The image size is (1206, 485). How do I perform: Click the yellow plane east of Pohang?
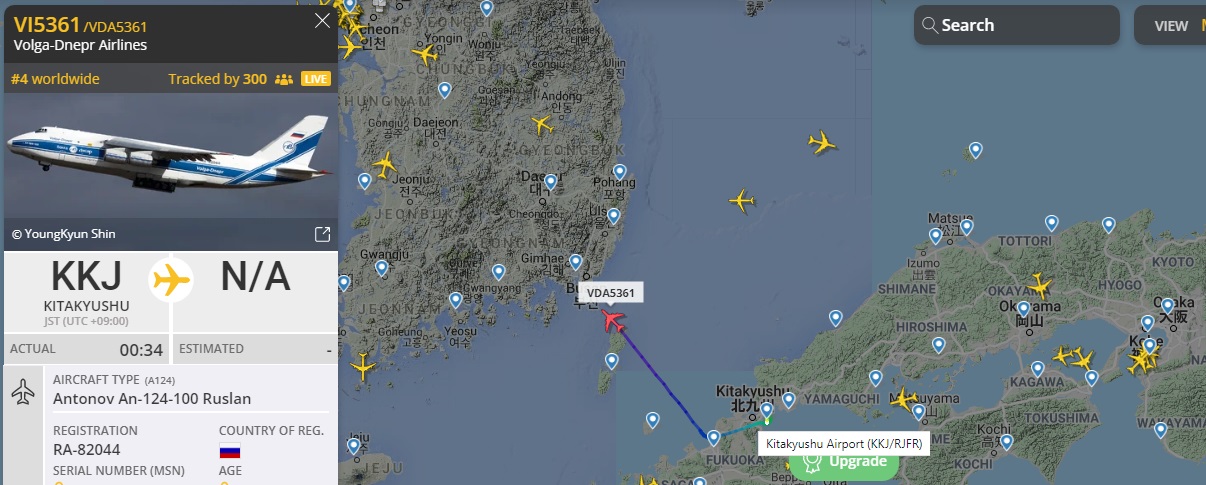pyautogui.click(x=742, y=201)
